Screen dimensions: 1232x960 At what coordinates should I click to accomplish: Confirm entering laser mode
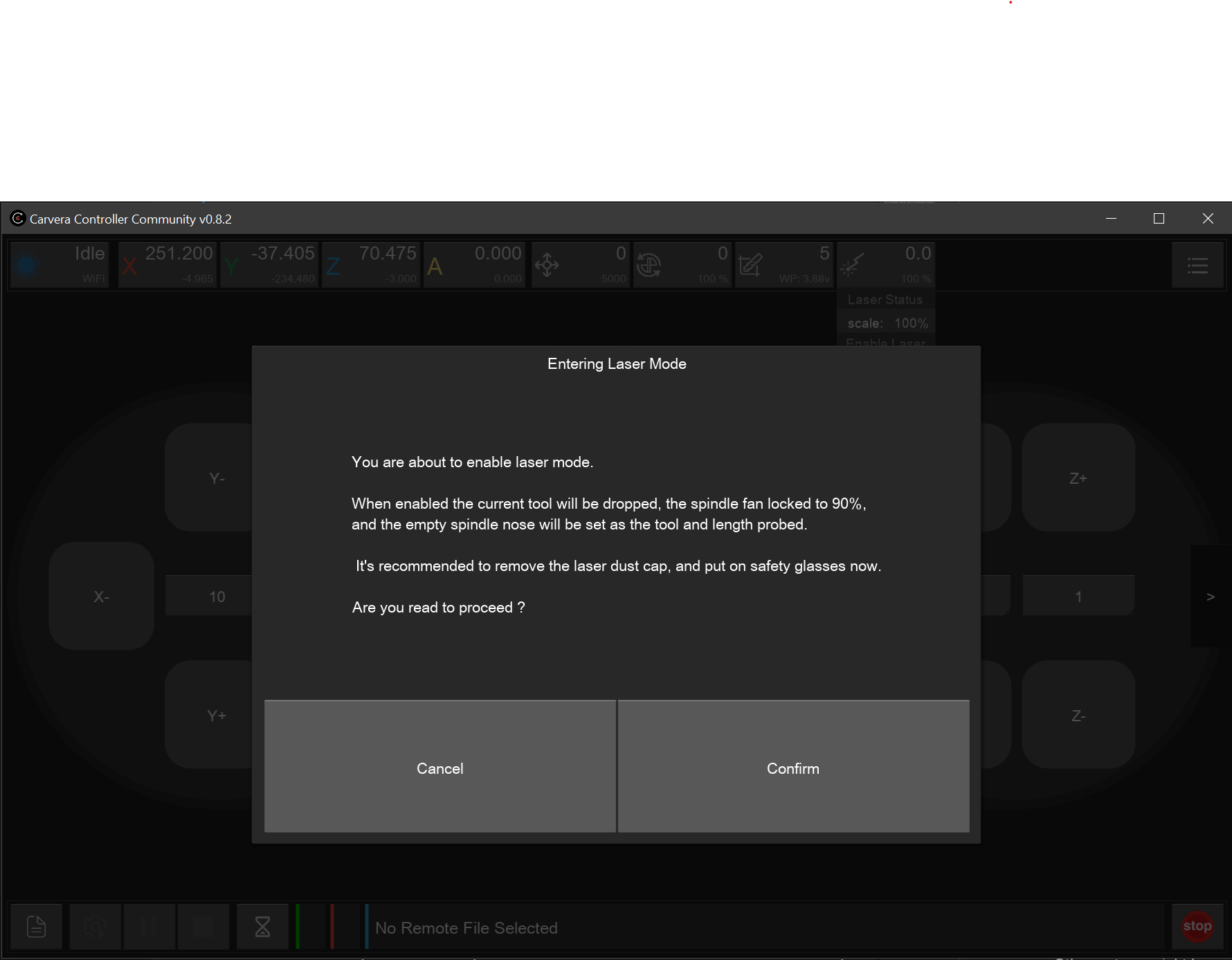793,767
